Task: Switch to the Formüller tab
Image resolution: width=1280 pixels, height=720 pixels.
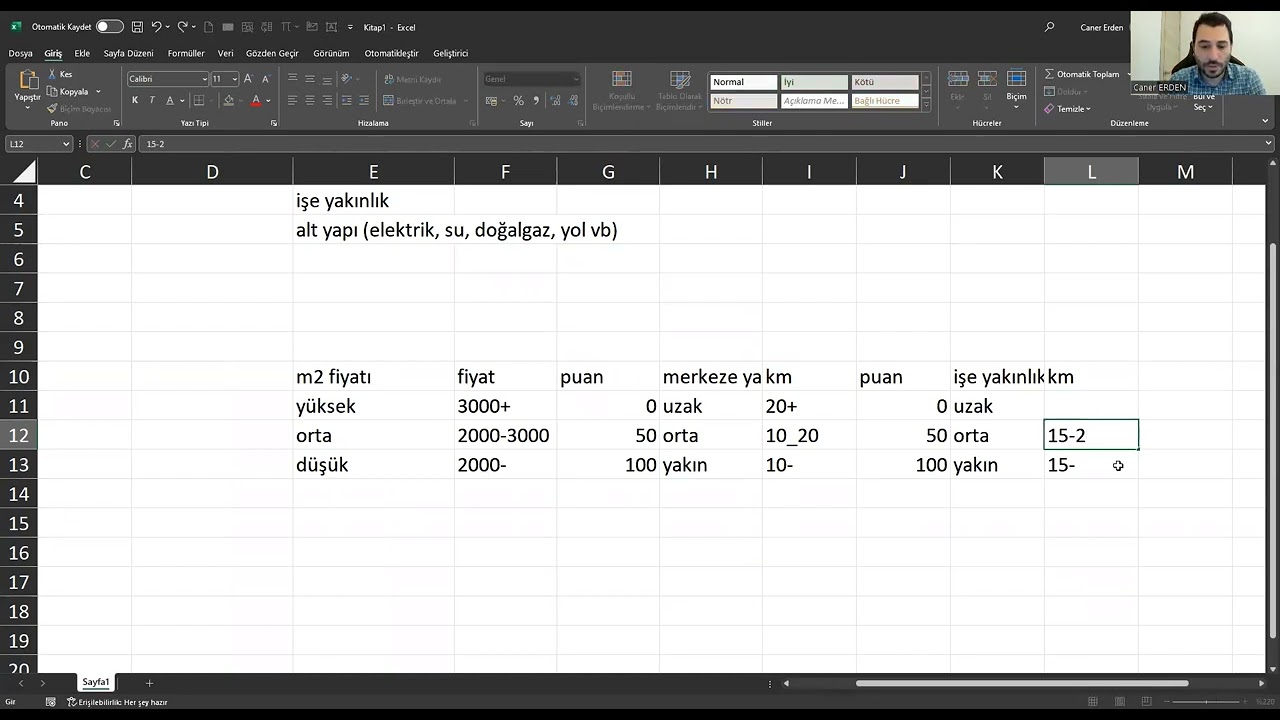Action: point(186,53)
